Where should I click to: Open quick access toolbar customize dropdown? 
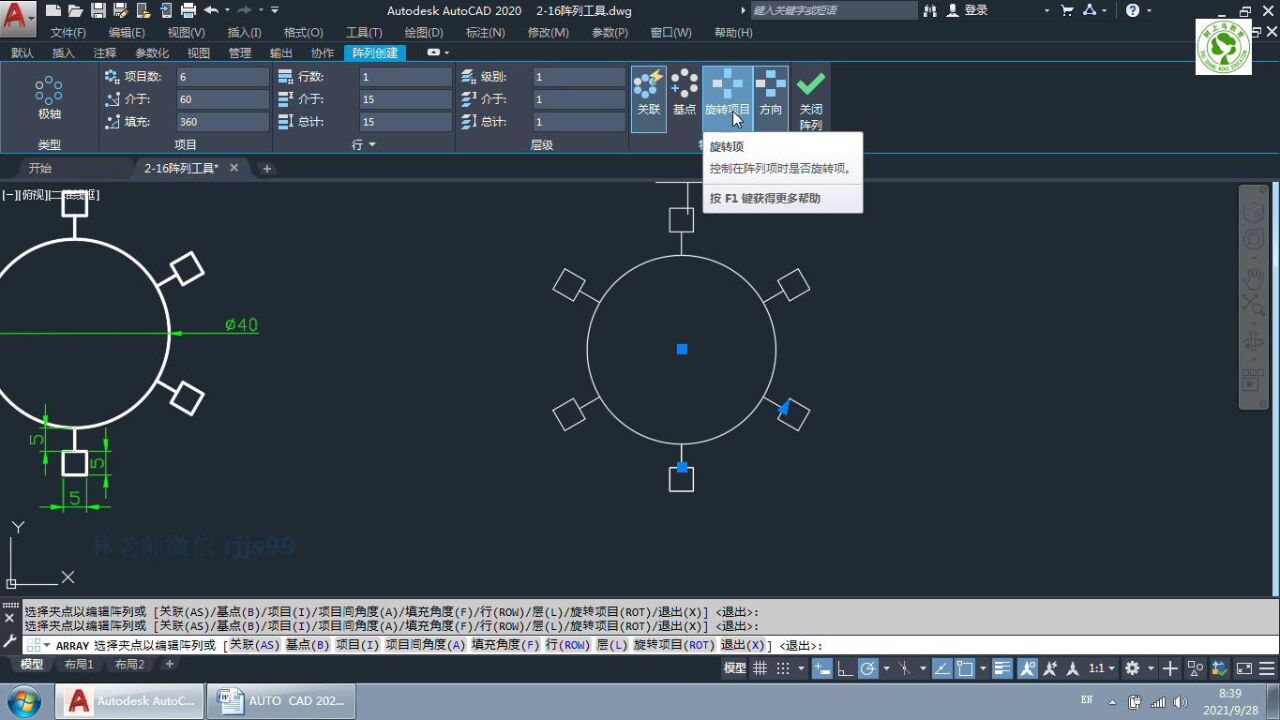click(x=275, y=10)
